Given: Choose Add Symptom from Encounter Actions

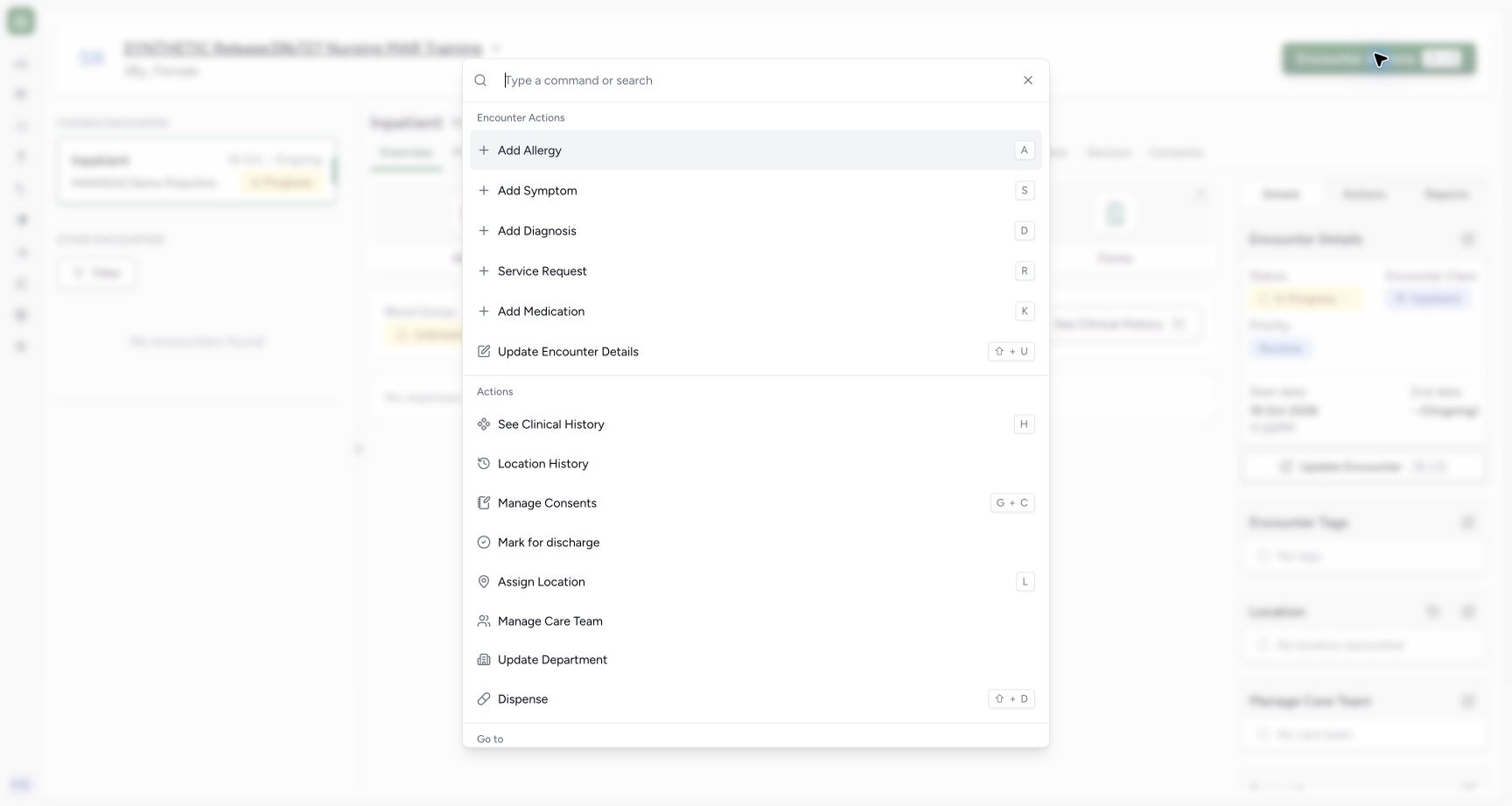Looking at the screenshot, I should click(756, 191).
